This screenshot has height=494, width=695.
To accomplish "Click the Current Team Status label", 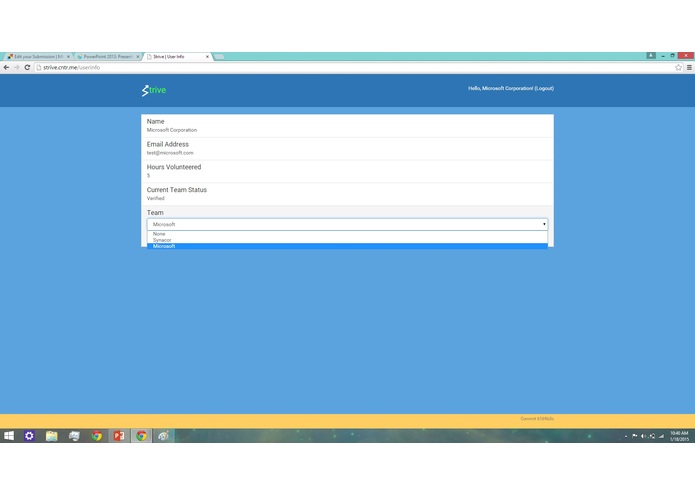I will pos(176,190).
